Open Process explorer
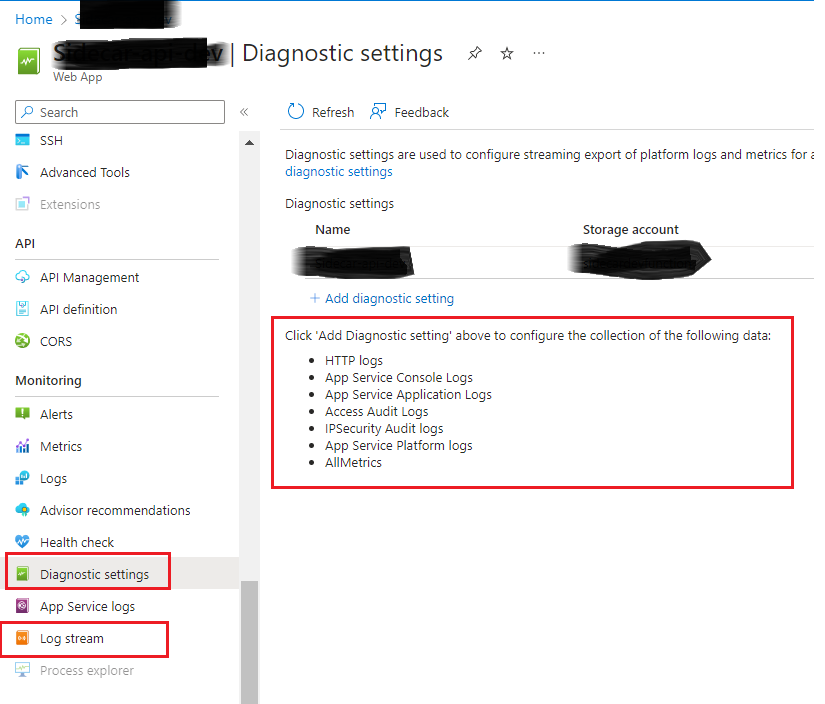Screen dimensions: 825x704 87,671
